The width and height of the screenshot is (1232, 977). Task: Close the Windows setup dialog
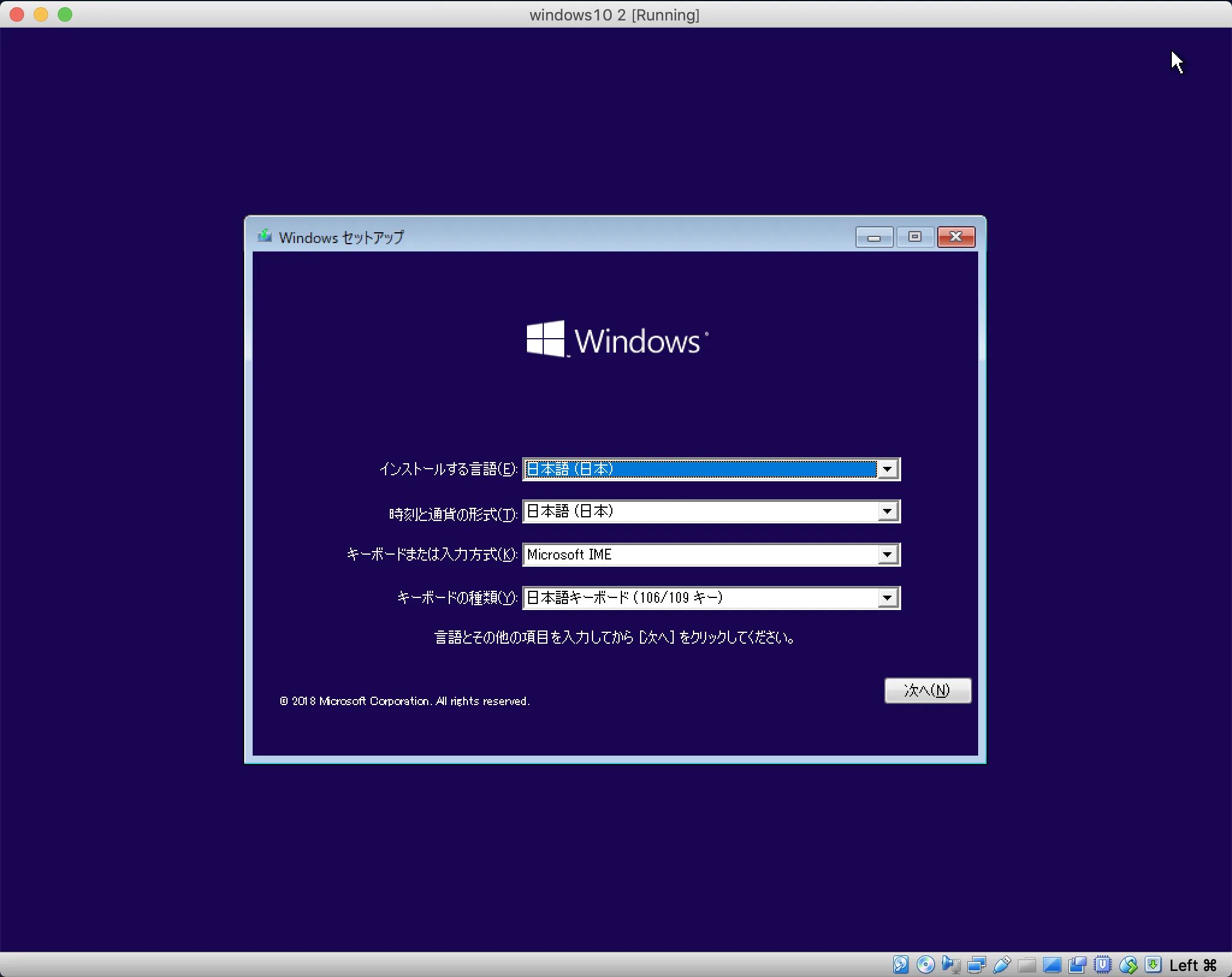click(956, 237)
